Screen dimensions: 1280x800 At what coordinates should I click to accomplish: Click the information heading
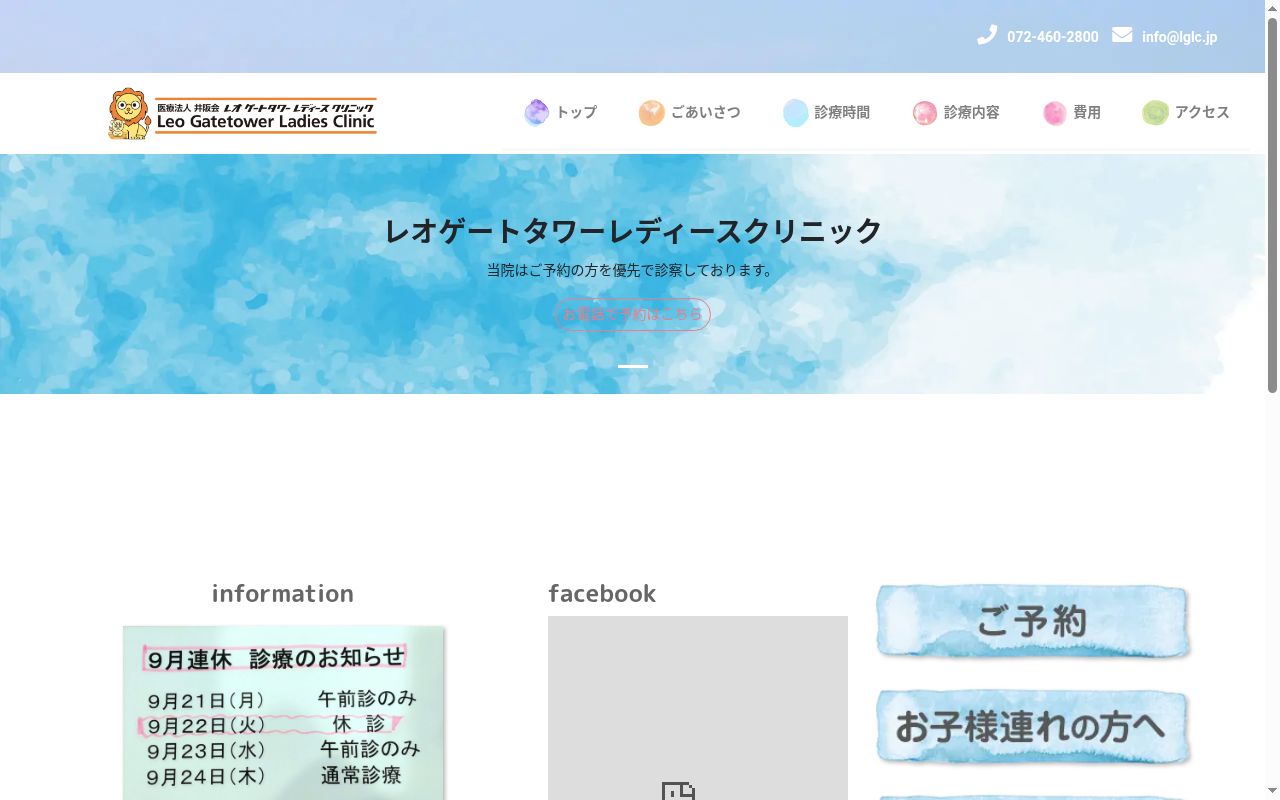[283, 593]
